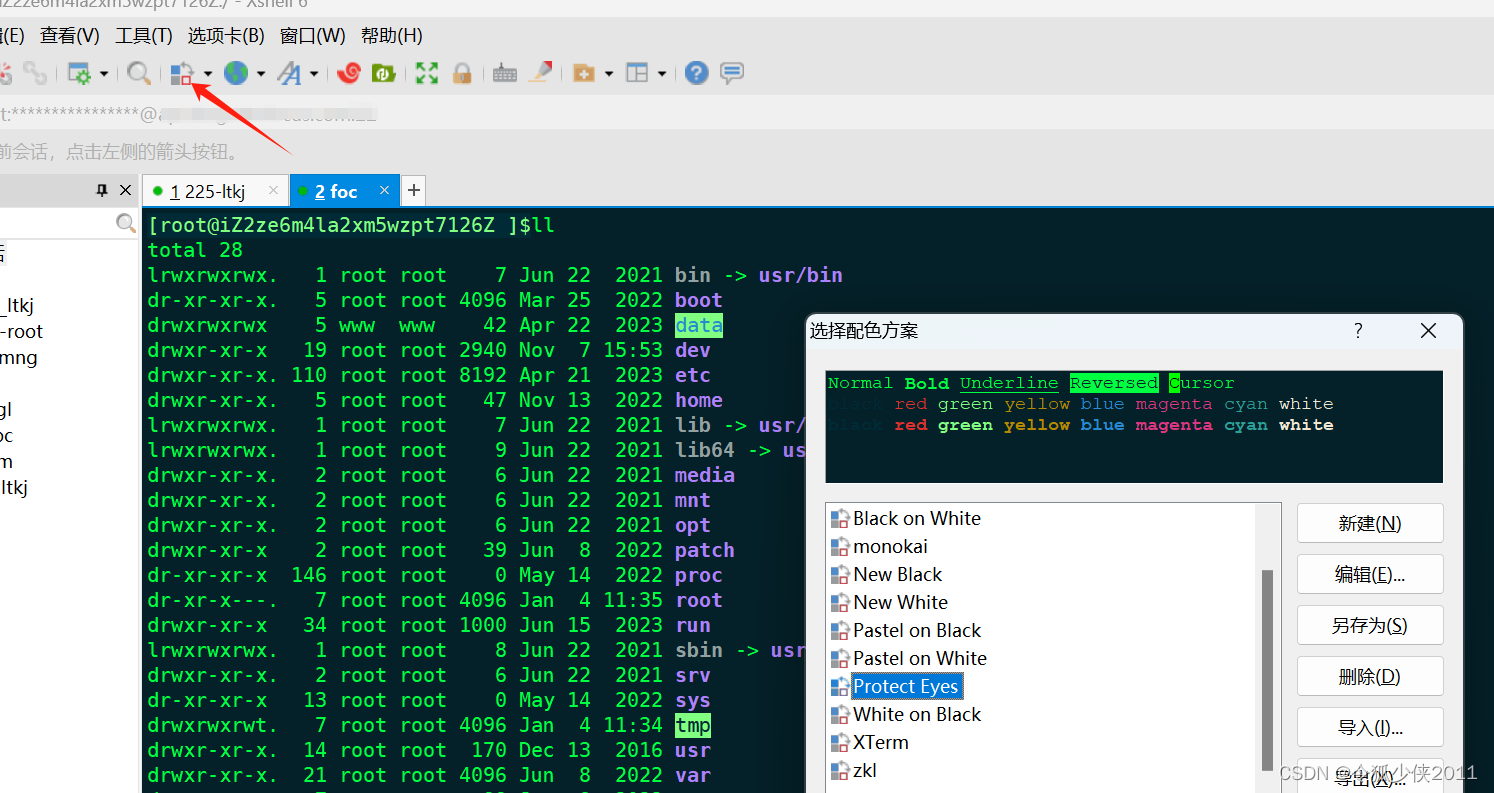Open the font icon dropdown arrow

click(x=314, y=73)
